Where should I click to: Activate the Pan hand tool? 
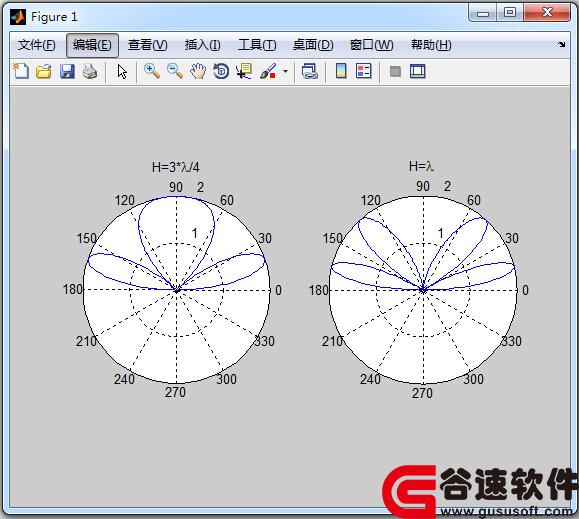[198, 71]
